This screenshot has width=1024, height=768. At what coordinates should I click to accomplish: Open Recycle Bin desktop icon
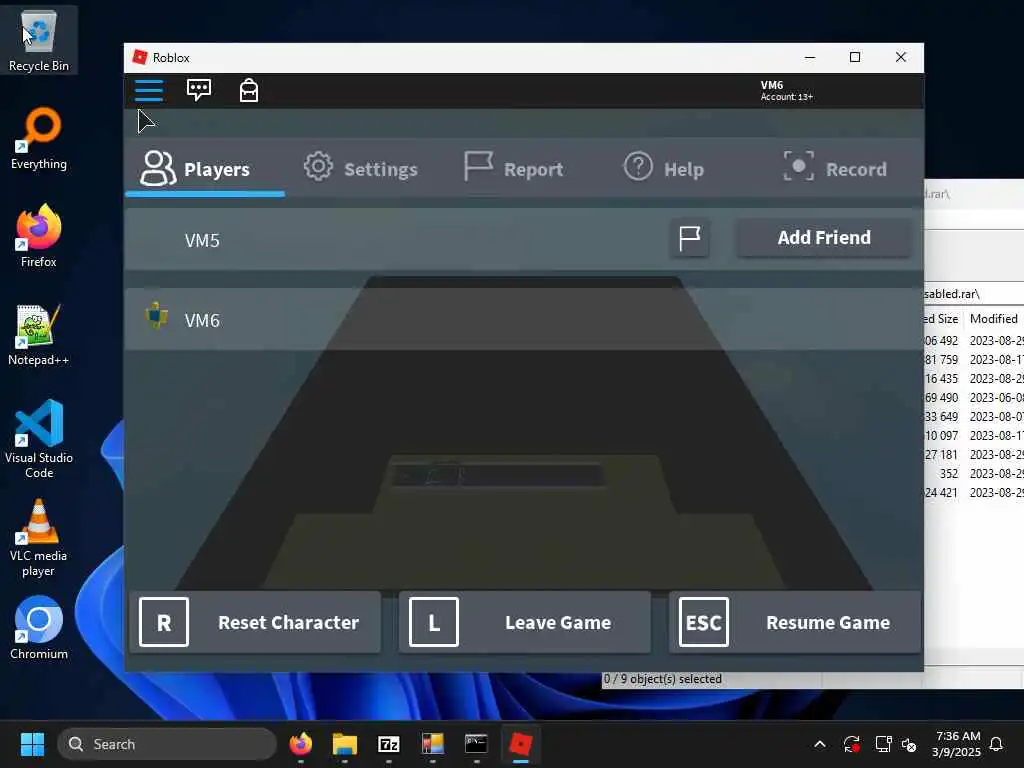tap(39, 40)
